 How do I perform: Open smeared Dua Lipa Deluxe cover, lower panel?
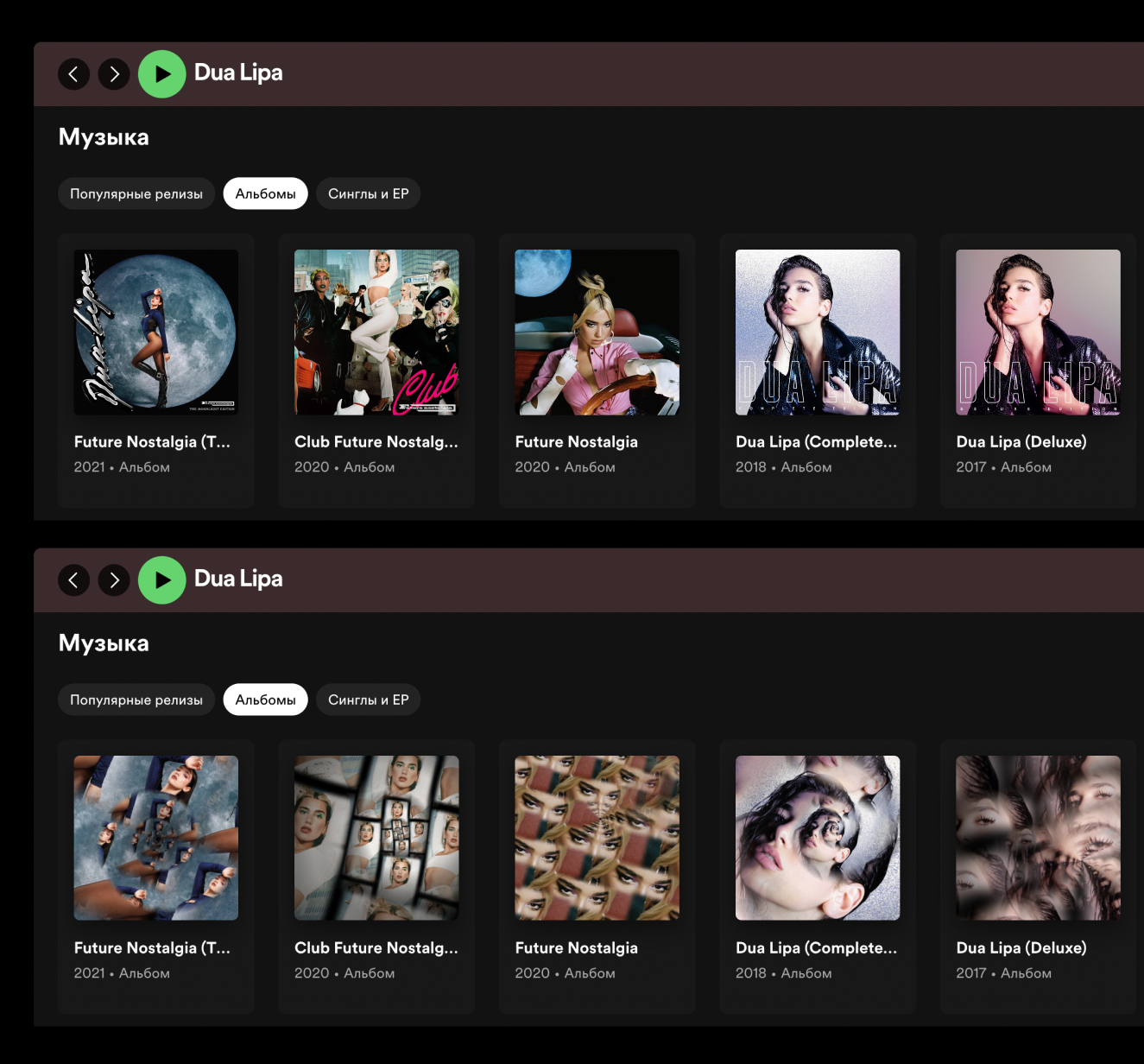coord(1039,838)
